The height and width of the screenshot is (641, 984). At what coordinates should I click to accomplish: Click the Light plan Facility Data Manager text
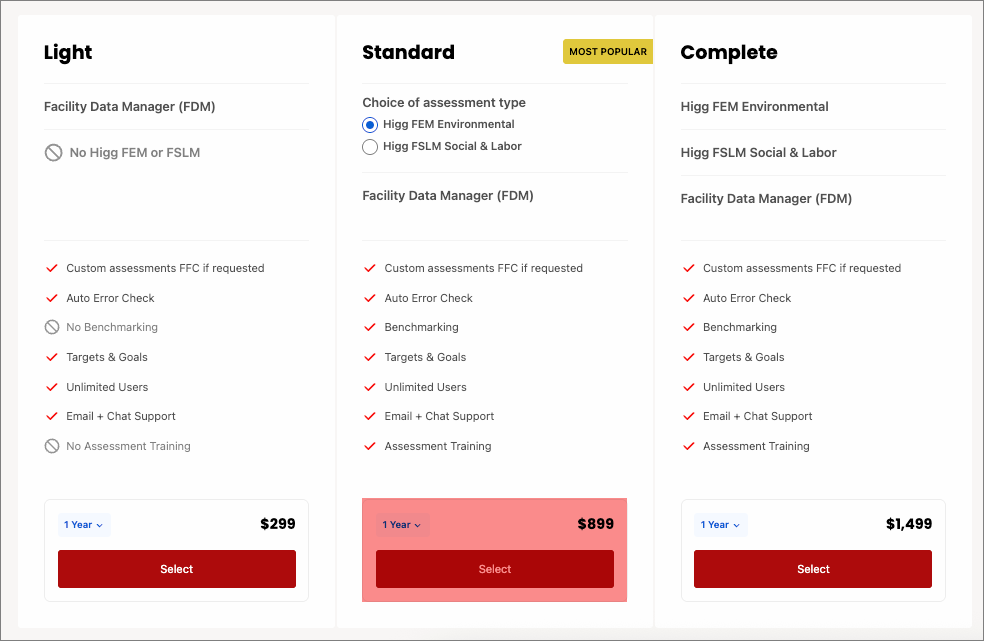(x=129, y=107)
